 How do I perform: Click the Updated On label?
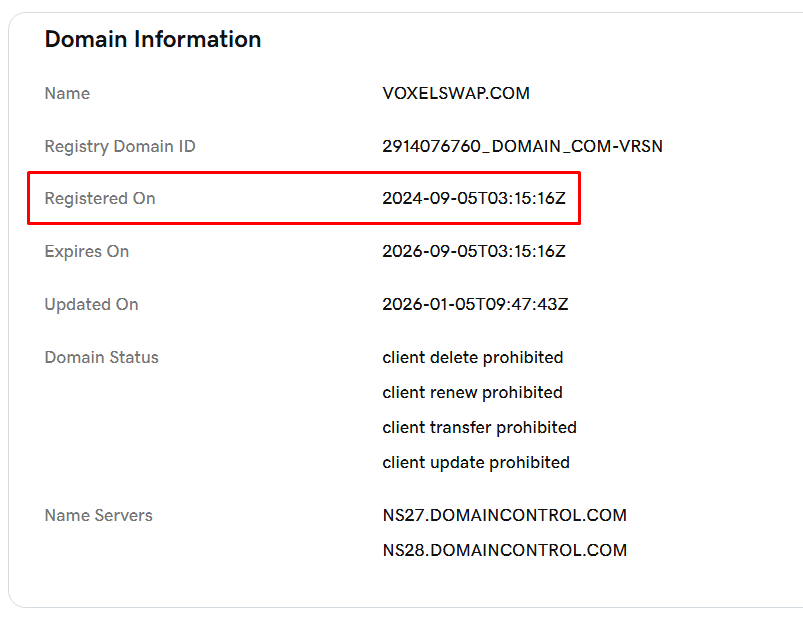[91, 305]
